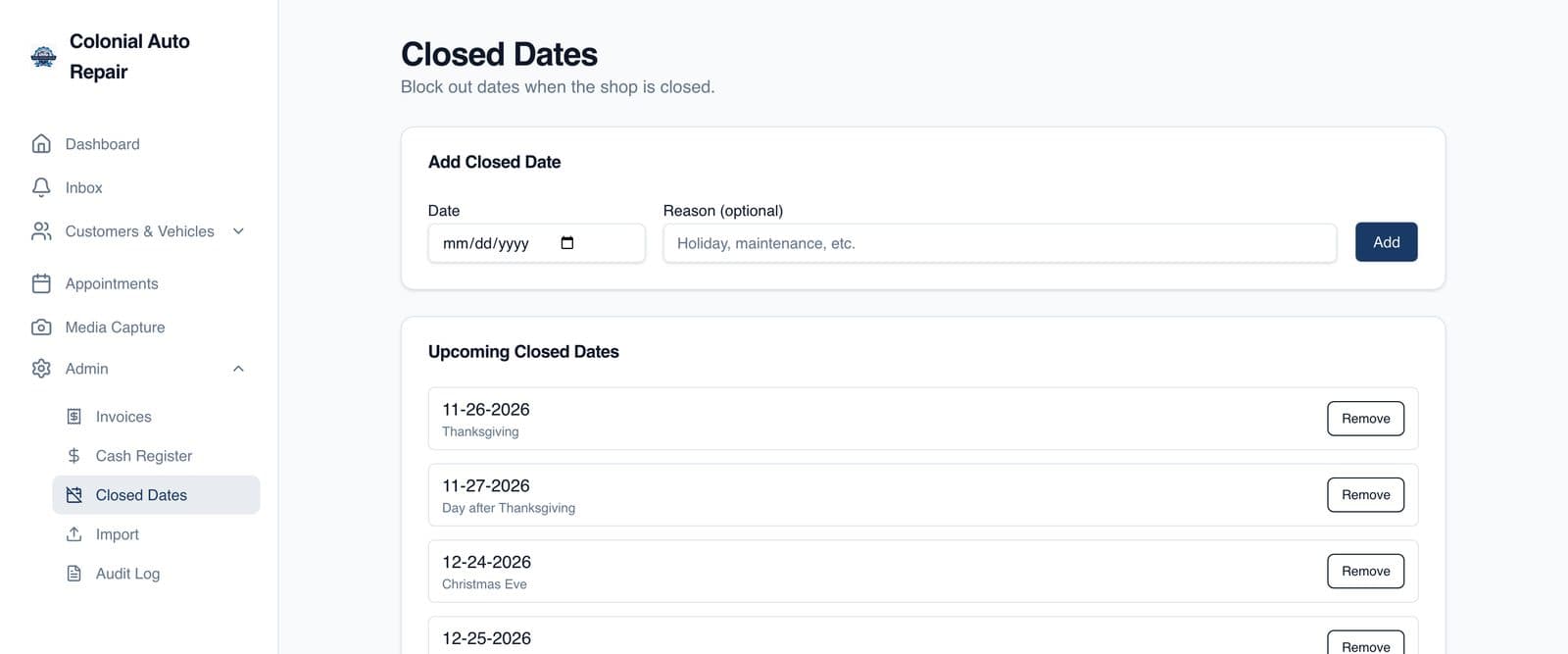Remove the Thanksgiving closed date
This screenshot has height=654, width=1568.
point(1365,419)
